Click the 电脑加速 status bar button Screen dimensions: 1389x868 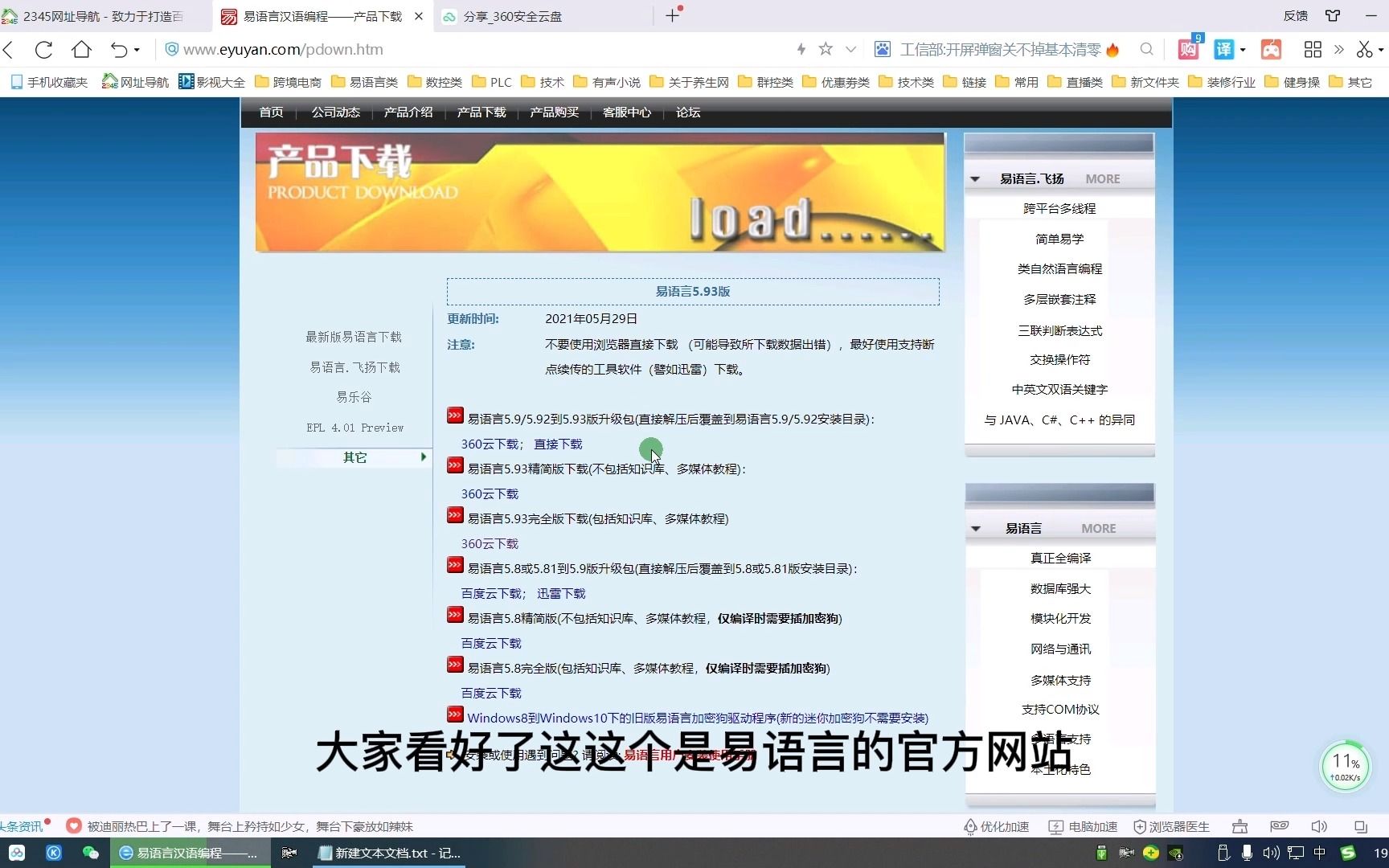pyautogui.click(x=1084, y=826)
